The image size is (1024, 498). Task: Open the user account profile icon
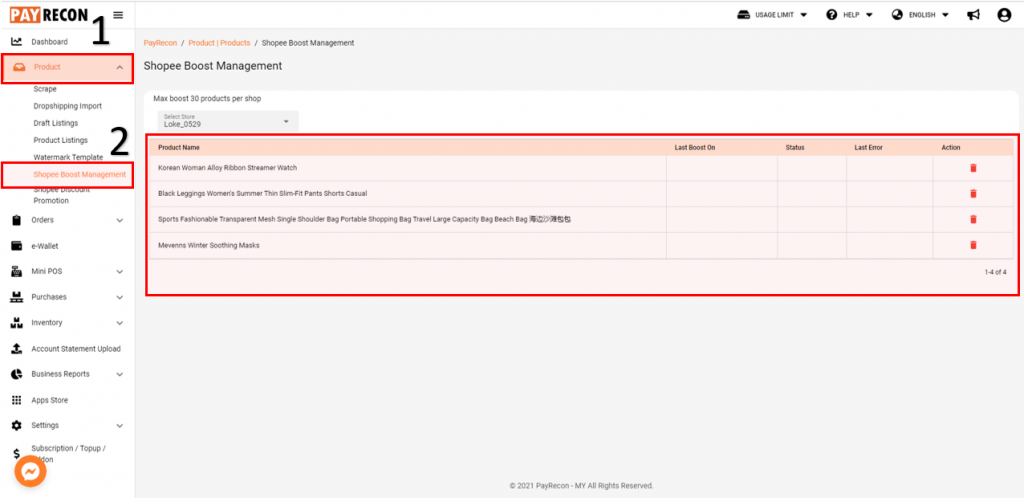point(1004,15)
